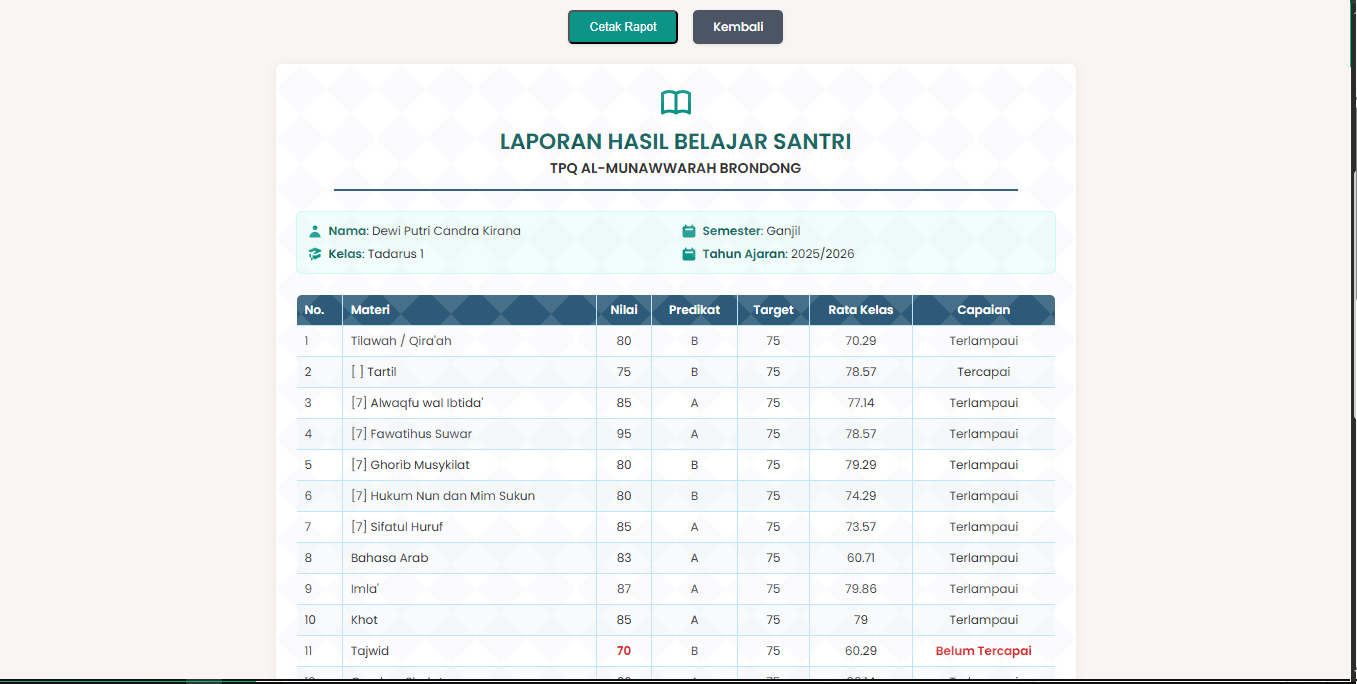Go back using the Kembali button
The image size is (1357, 684).
(x=737, y=27)
